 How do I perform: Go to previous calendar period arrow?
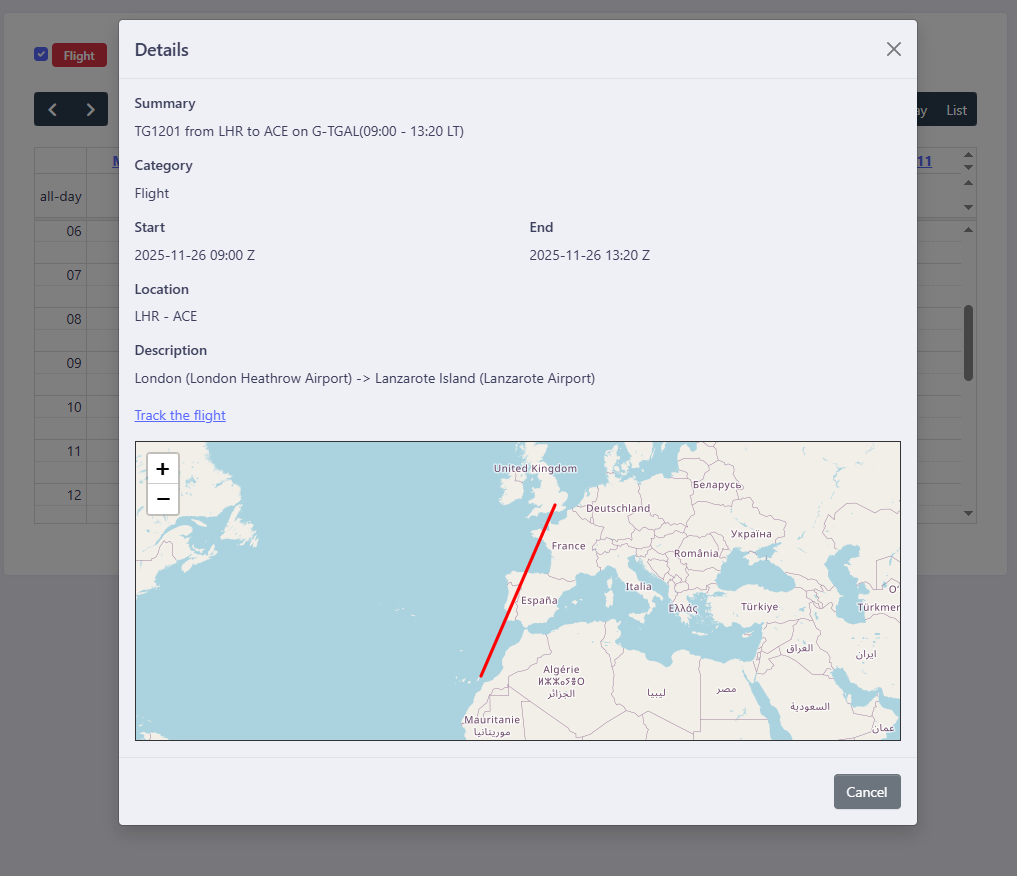53,110
